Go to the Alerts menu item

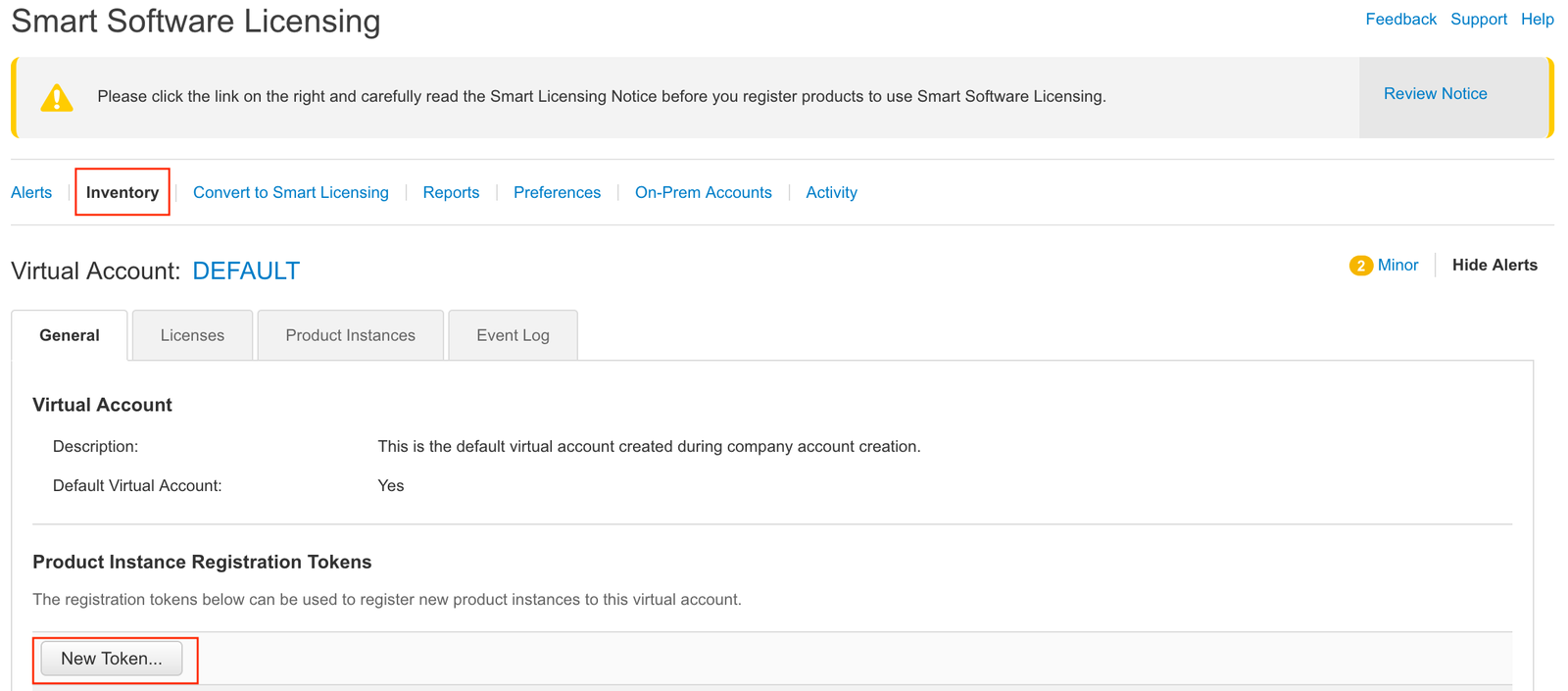tap(31, 193)
